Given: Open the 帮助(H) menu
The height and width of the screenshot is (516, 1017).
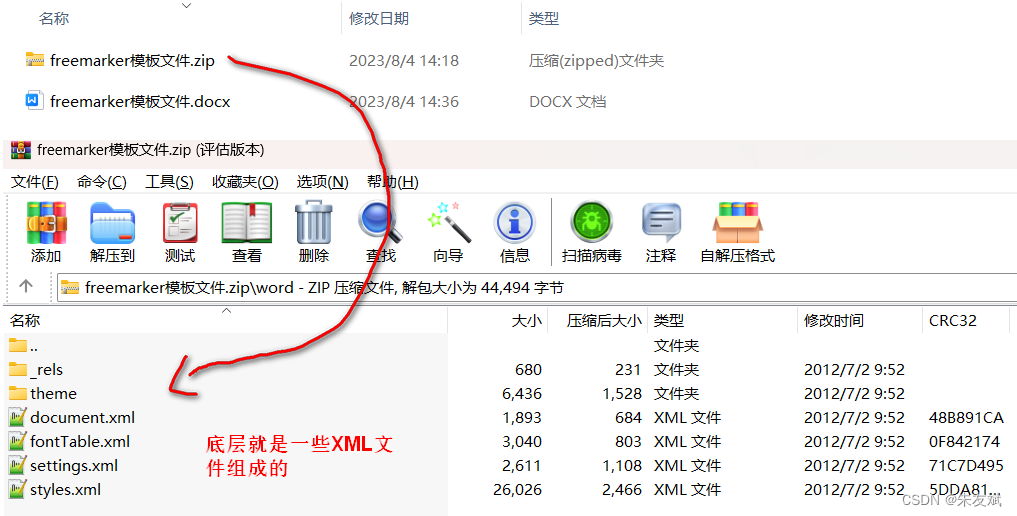Looking at the screenshot, I should pos(392,182).
